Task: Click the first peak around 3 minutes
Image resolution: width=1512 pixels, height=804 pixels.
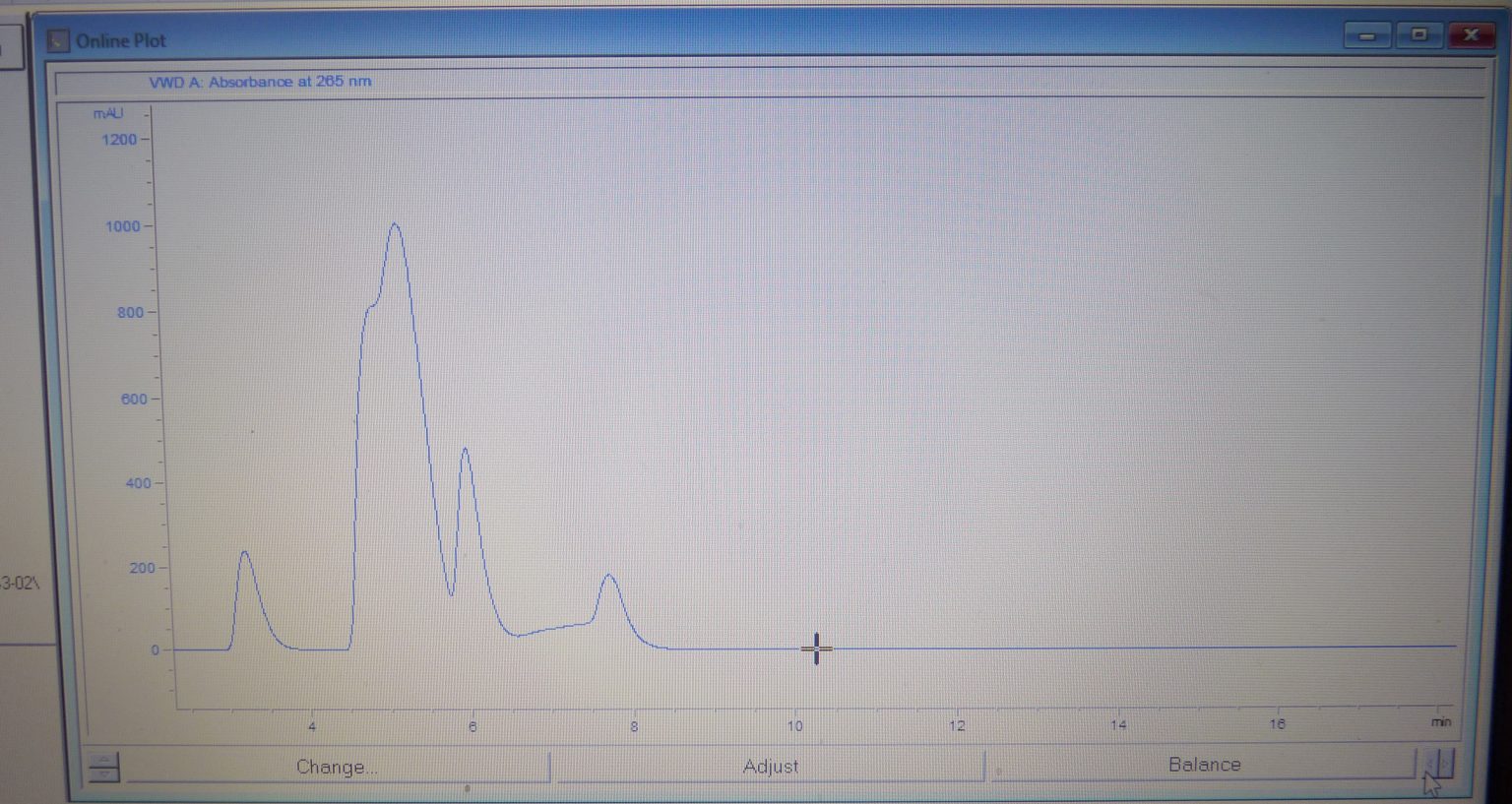Action: point(245,555)
